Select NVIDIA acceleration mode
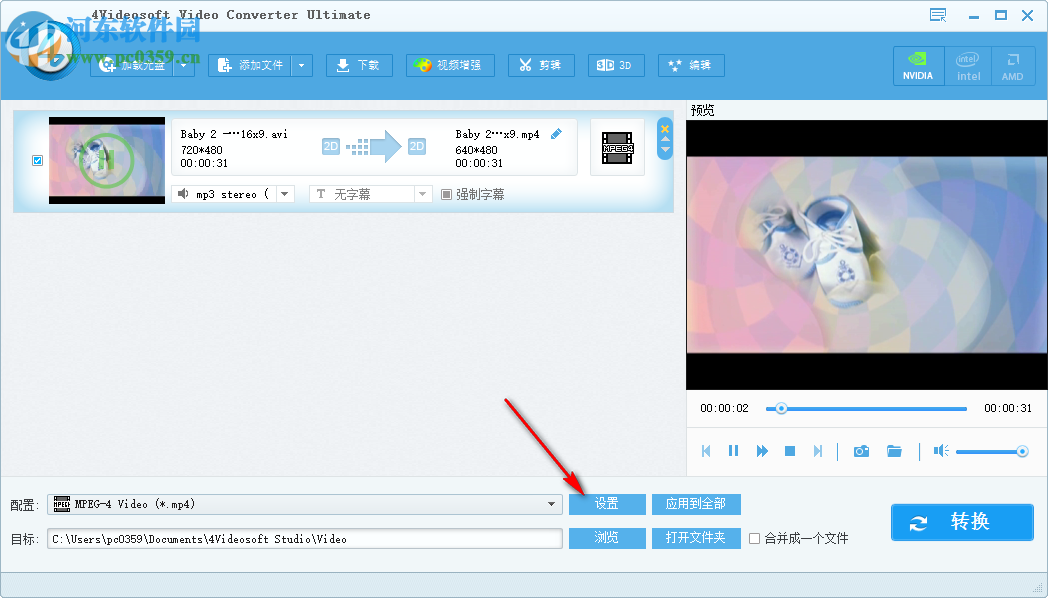Screen dimensions: 1048x598 coord(918,65)
